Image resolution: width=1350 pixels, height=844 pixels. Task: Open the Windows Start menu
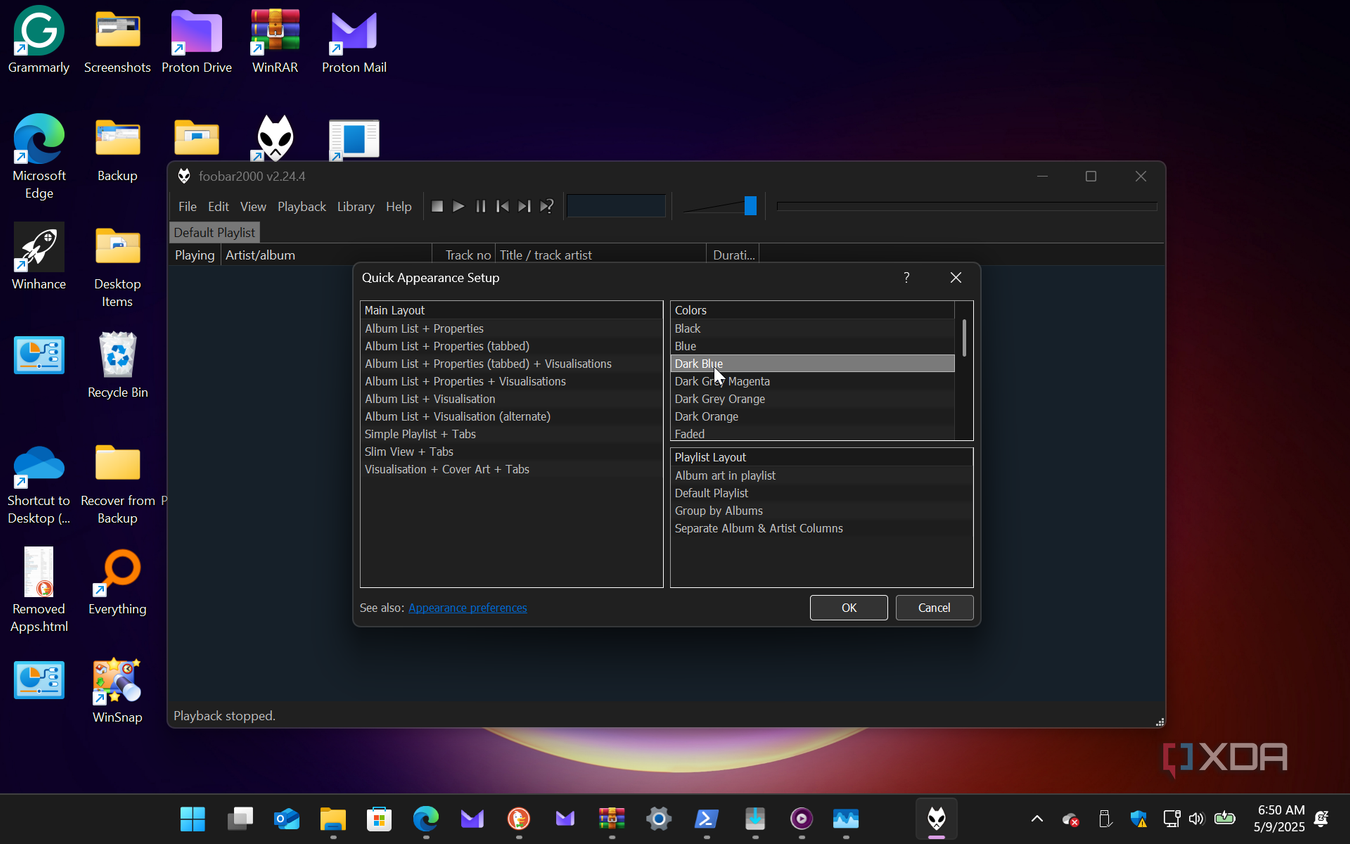click(x=193, y=819)
